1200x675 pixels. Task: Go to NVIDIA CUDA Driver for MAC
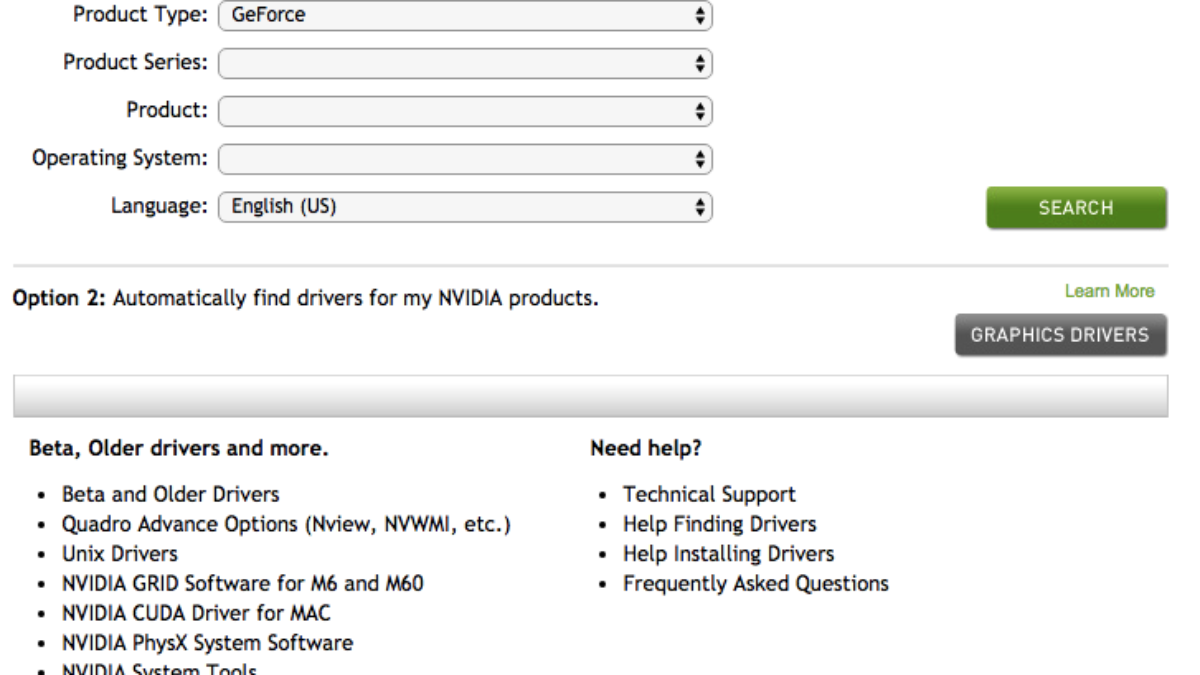coord(196,613)
